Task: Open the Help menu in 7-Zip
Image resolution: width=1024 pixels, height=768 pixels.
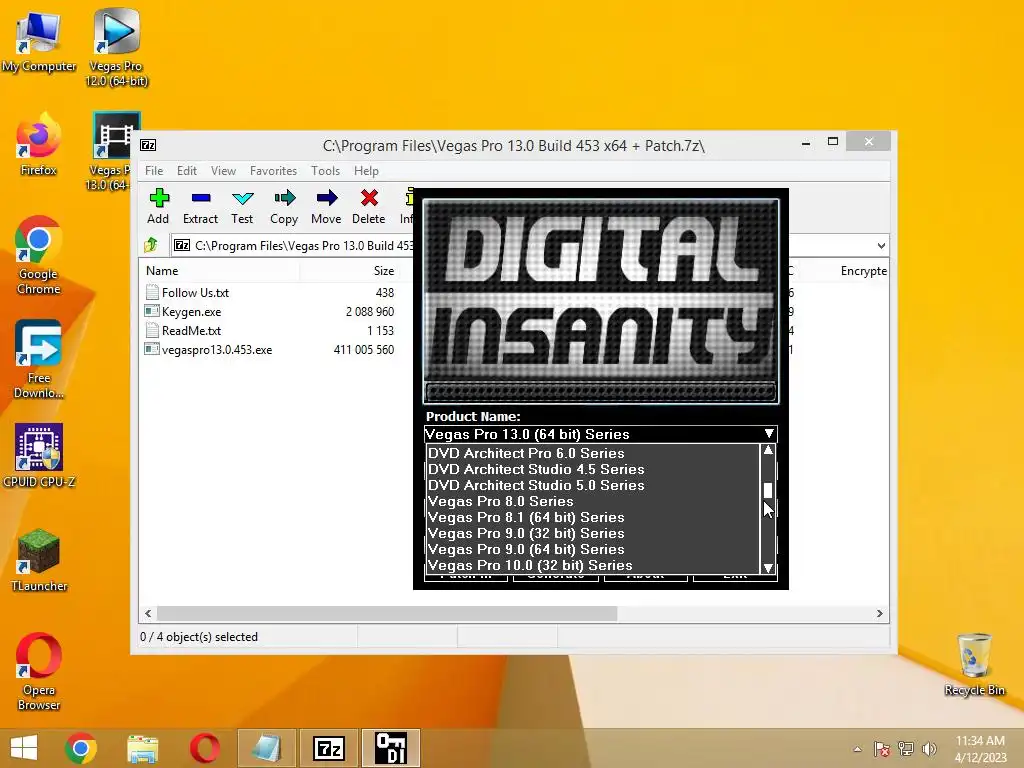Action: [366, 170]
